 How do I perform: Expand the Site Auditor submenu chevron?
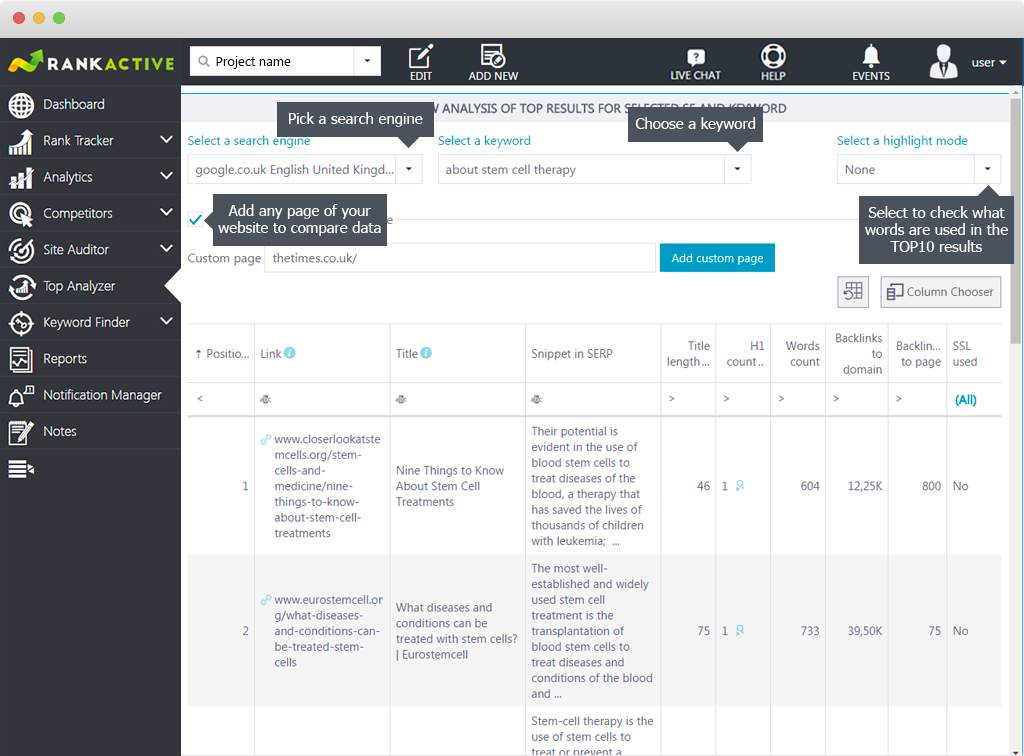tap(167, 249)
